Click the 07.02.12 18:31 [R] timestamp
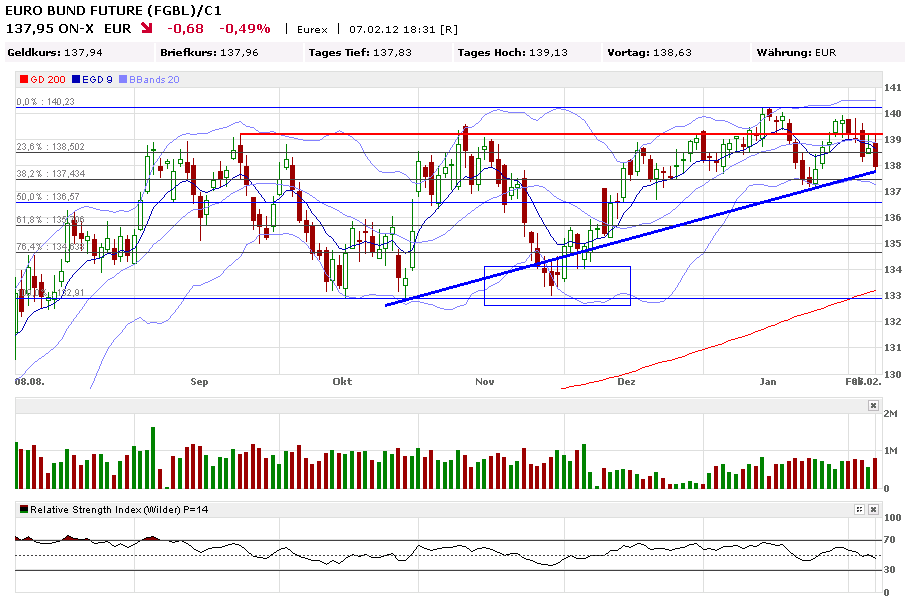 pyautogui.click(x=403, y=29)
